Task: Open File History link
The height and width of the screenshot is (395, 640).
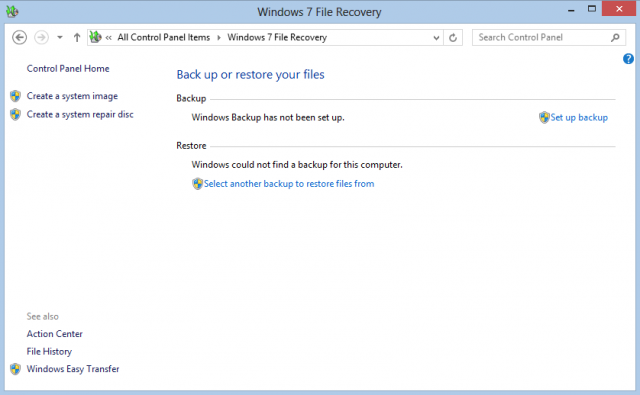Action: pos(49,351)
